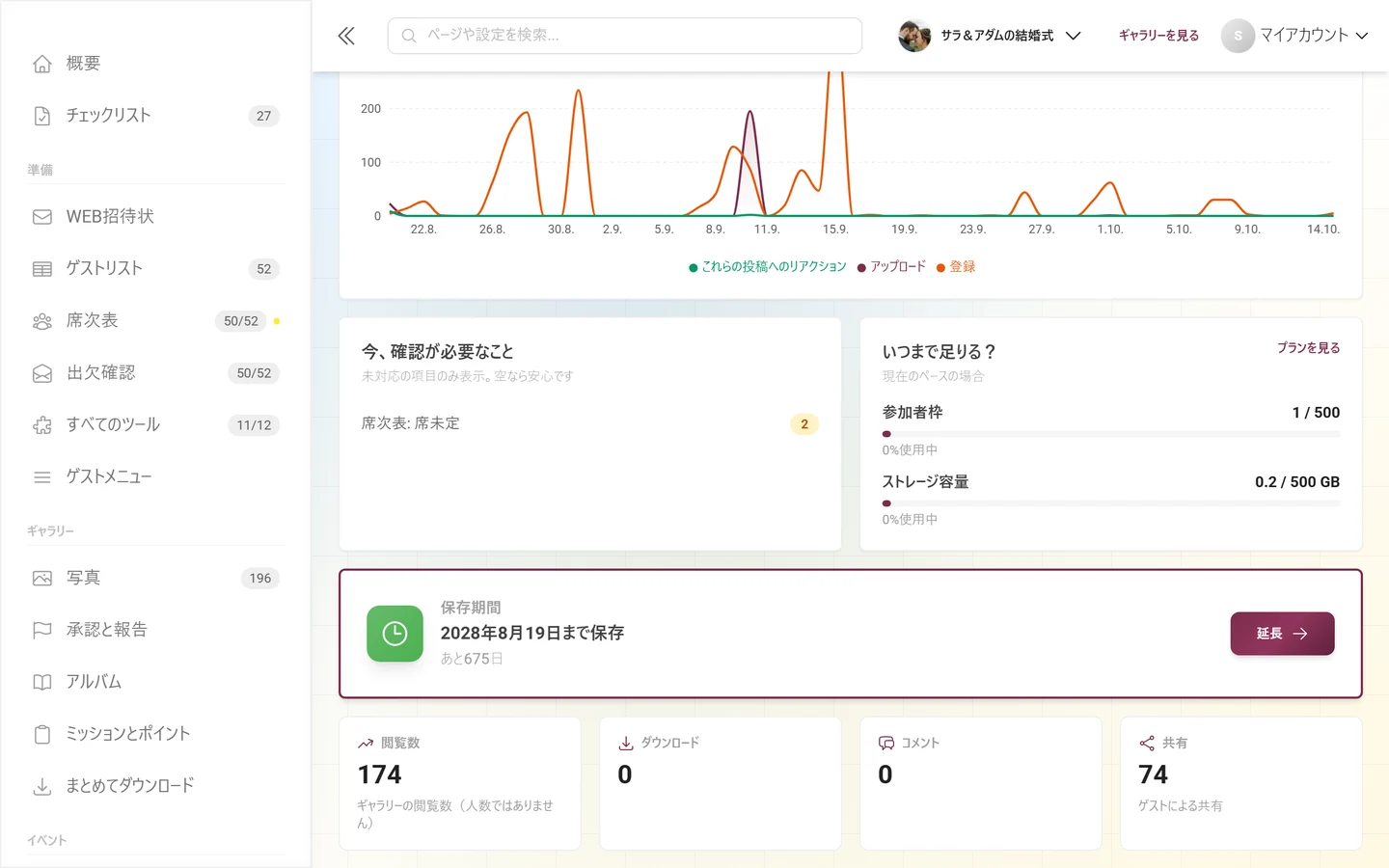Image resolution: width=1389 pixels, height=868 pixels.
Task: Click the 参加者枠 usage progress bar
Action: [1110, 434]
